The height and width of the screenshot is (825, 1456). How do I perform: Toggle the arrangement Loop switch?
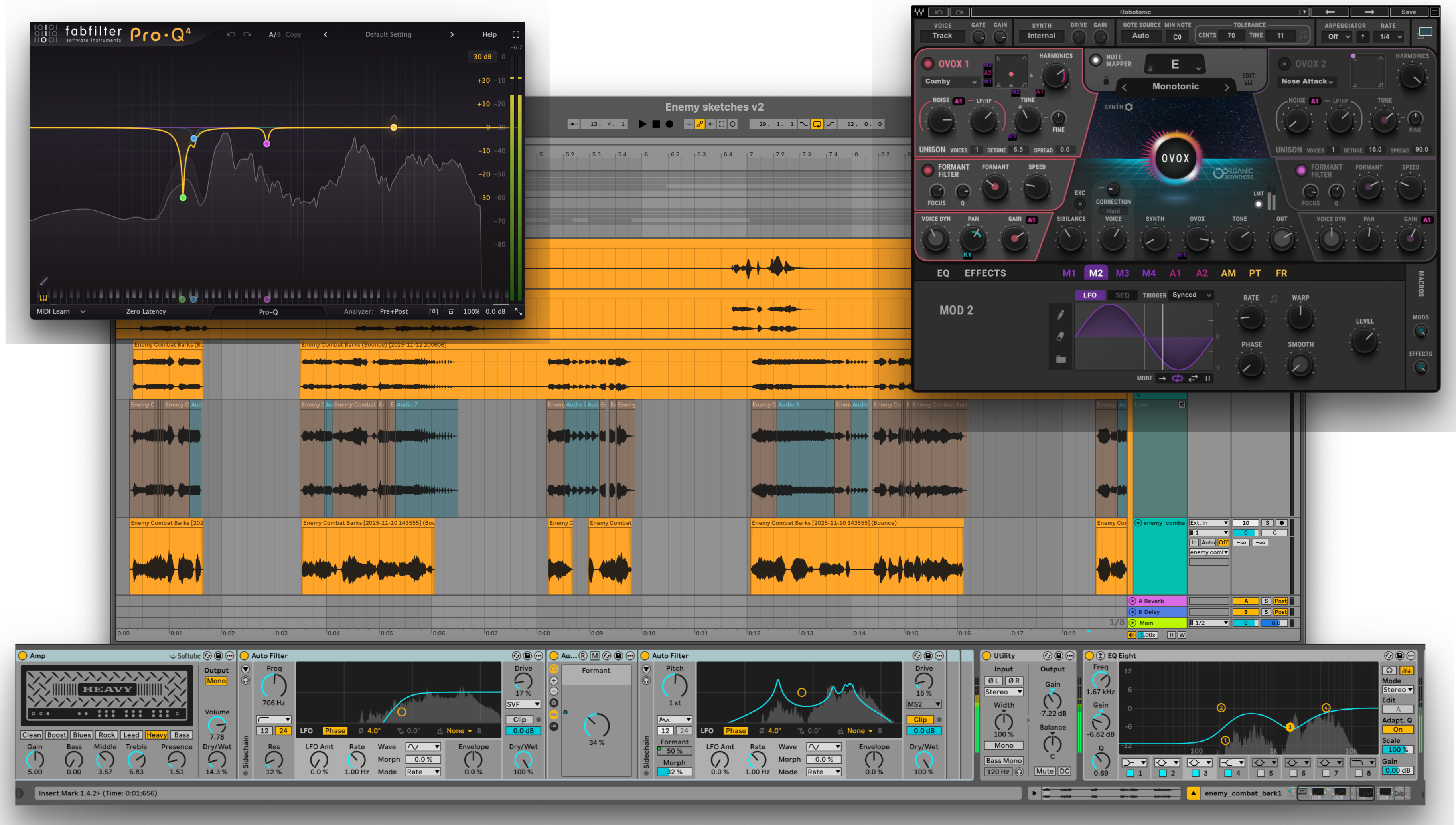(817, 124)
